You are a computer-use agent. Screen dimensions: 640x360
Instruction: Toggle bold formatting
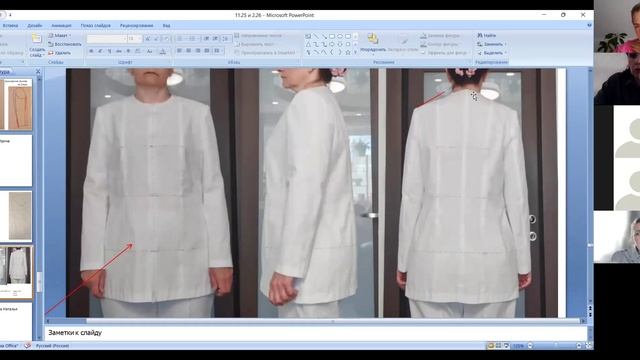[91, 51]
